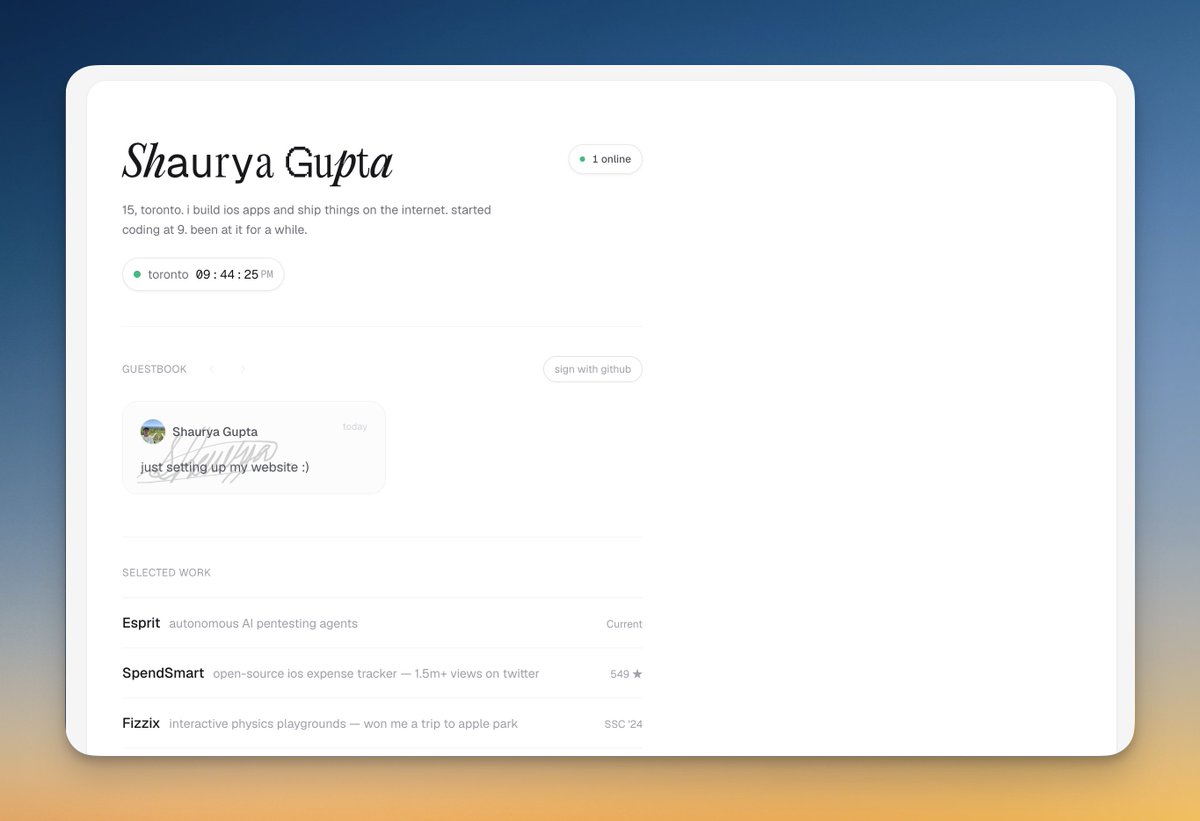Screen dimensions: 1200x821
Task: Click the "Current" status on the Esprit row
Action: [x=624, y=624]
